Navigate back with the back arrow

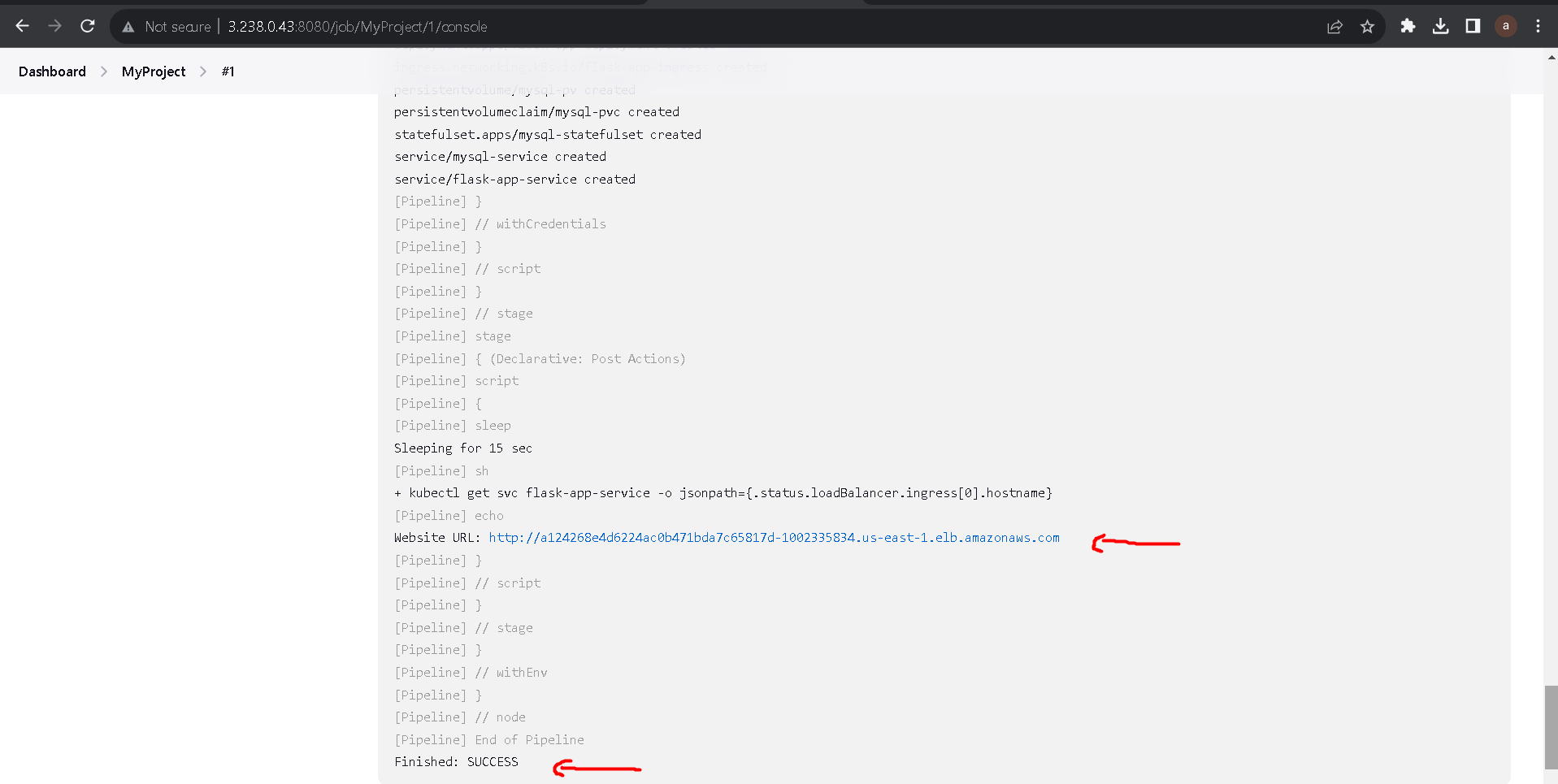coord(21,26)
